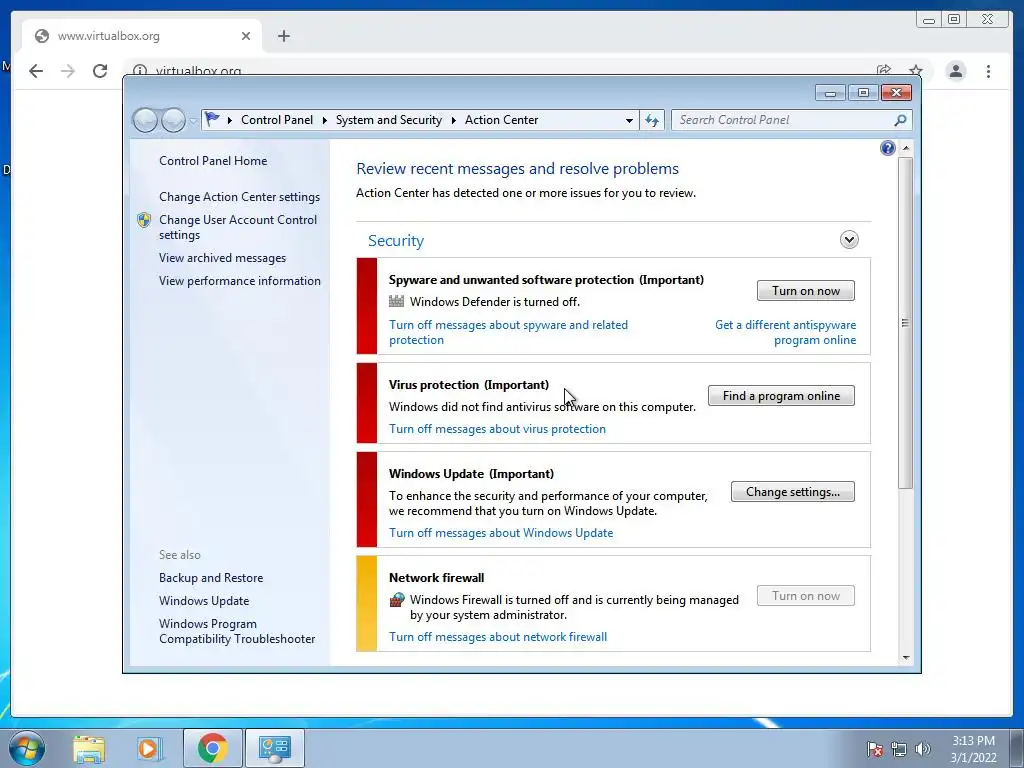Click the volume speaker in system tray
This screenshot has width=1024, height=768.
923,749
